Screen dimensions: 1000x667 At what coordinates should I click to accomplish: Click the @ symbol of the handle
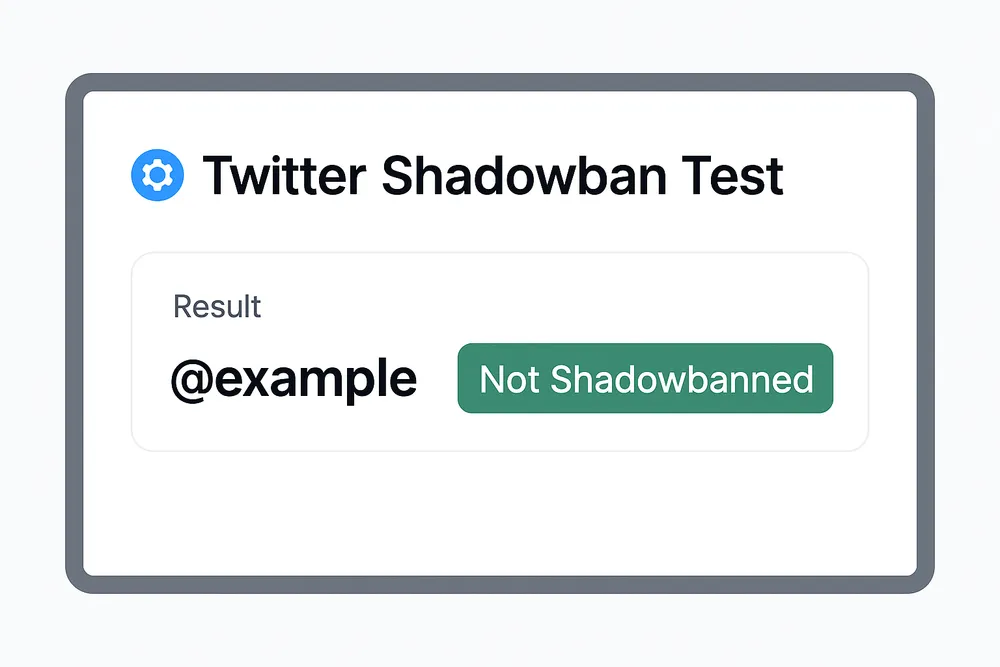point(190,381)
